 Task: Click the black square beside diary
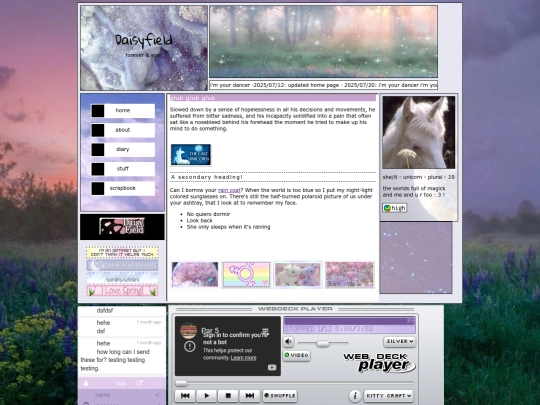[x=98, y=150]
